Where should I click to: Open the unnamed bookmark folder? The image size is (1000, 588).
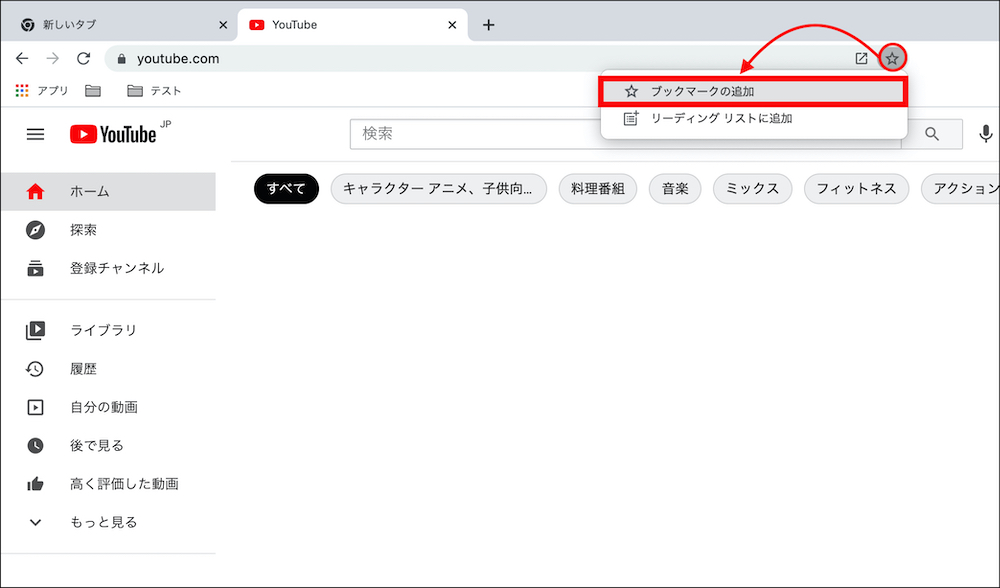coord(93,91)
